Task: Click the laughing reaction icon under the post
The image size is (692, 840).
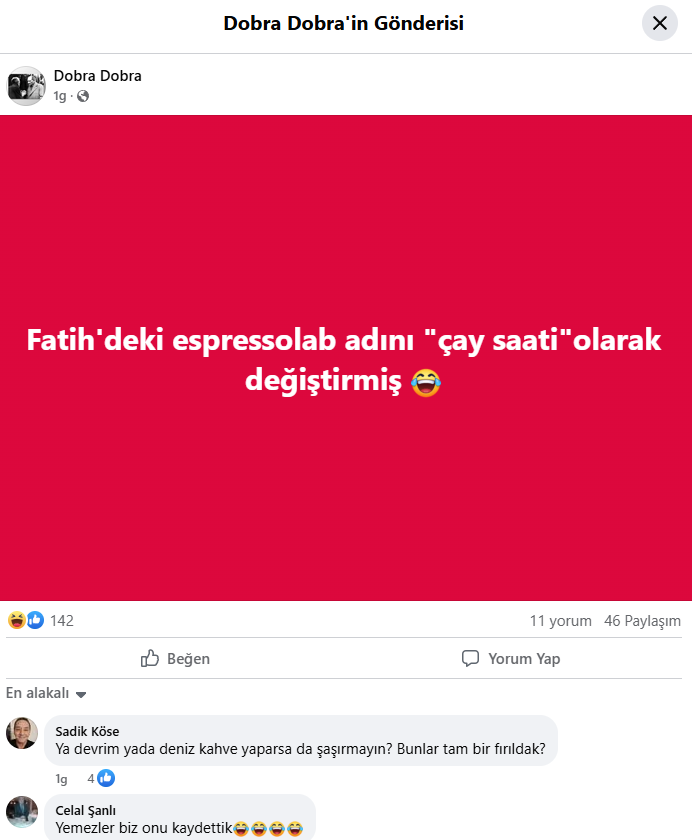Action: pyautogui.click(x=17, y=620)
